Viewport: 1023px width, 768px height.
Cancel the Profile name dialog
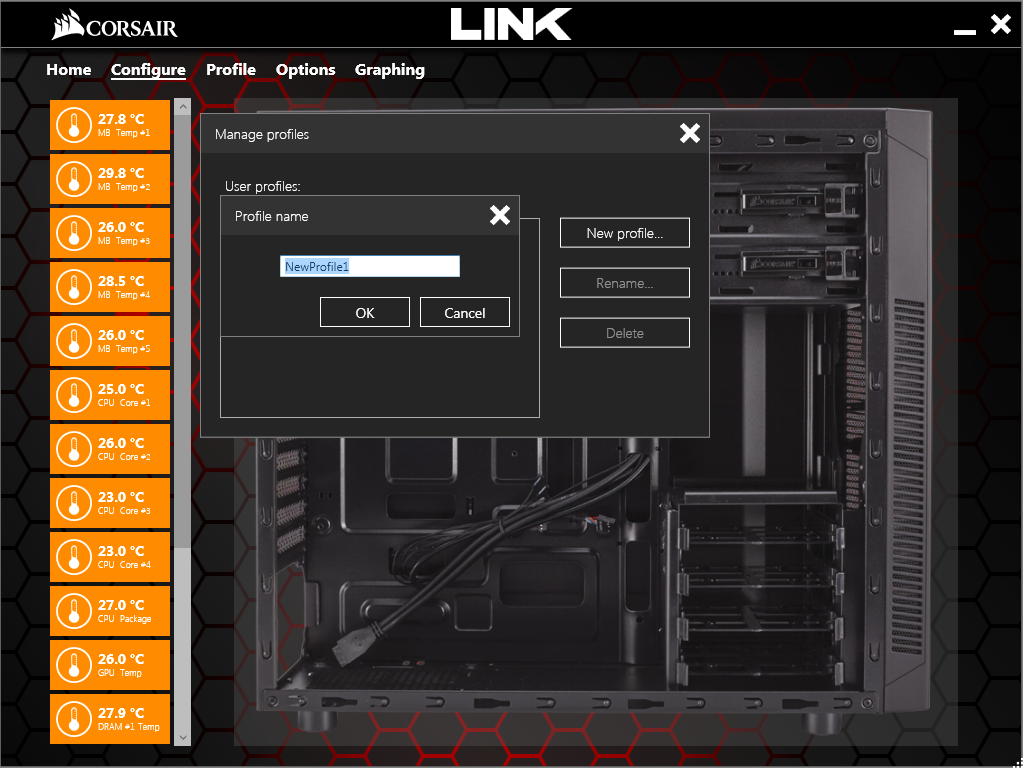pyautogui.click(x=465, y=313)
